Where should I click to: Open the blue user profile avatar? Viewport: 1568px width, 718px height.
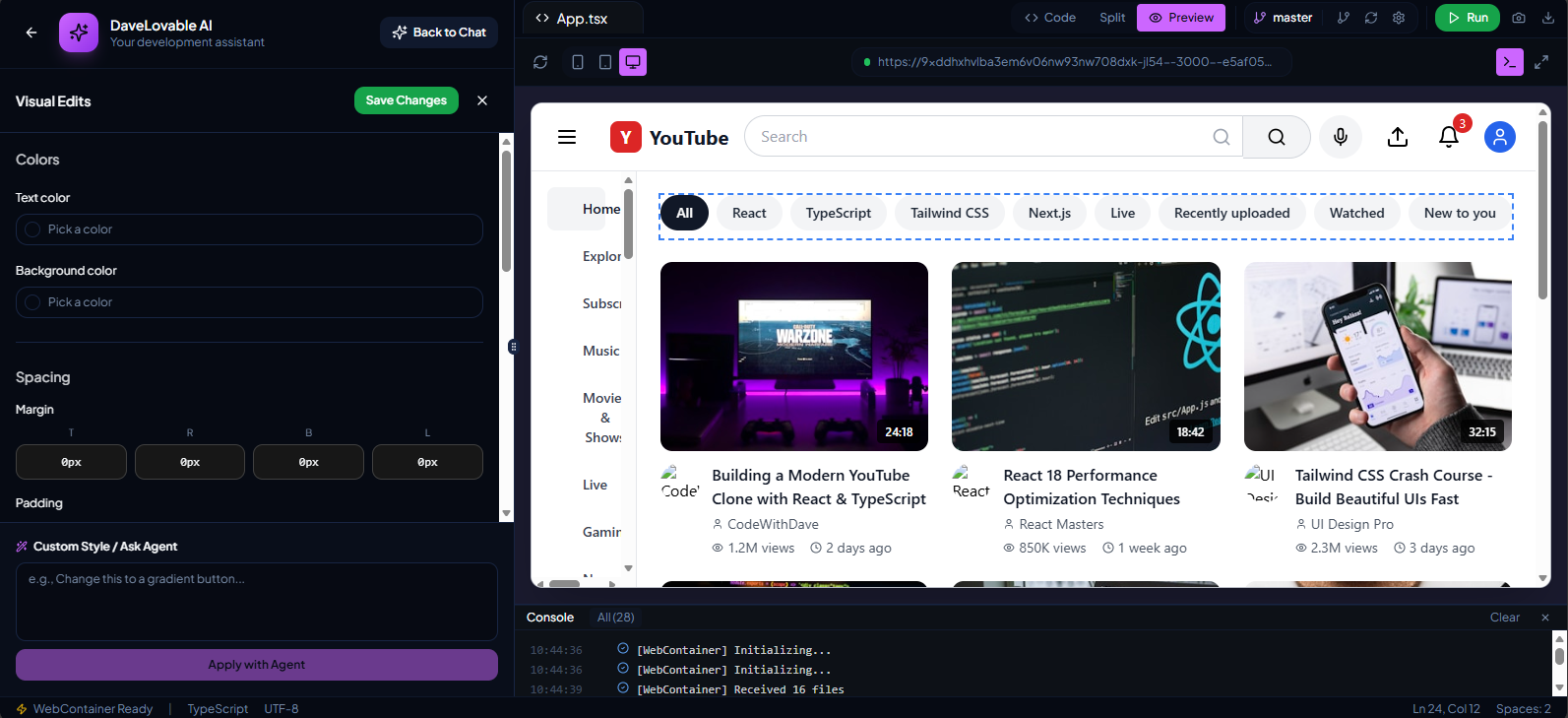point(1500,137)
